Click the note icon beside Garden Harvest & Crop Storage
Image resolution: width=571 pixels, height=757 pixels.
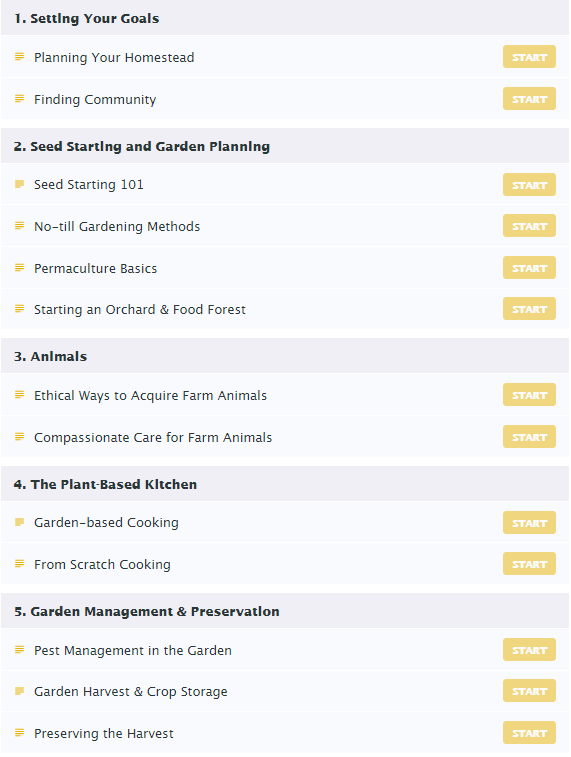tap(19, 691)
